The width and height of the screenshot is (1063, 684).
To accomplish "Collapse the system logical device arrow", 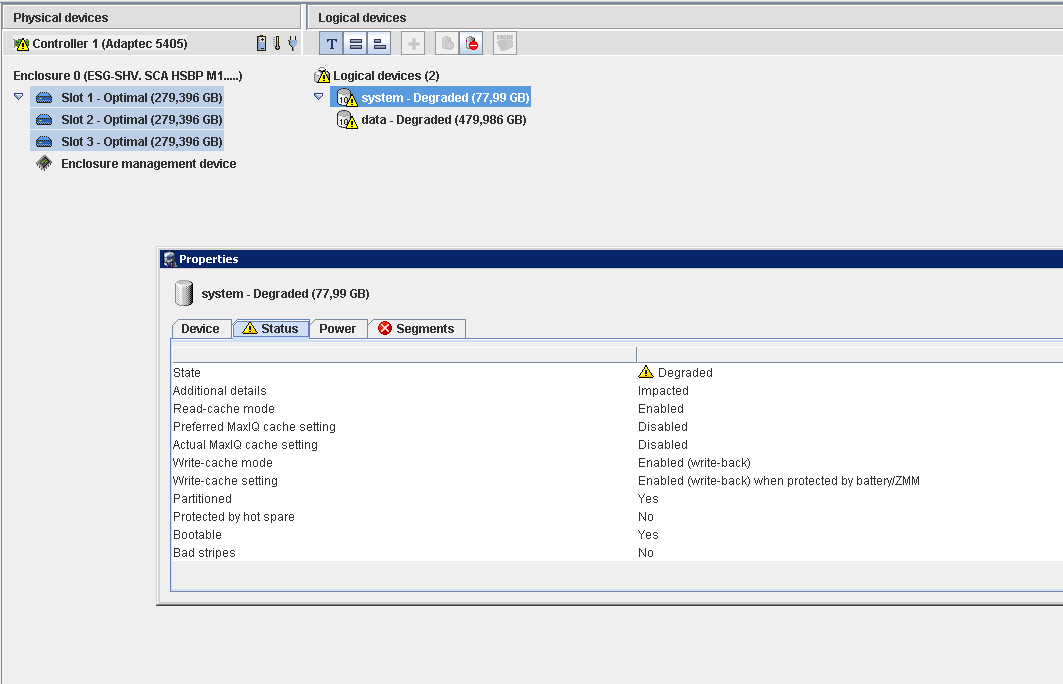I will coord(319,97).
